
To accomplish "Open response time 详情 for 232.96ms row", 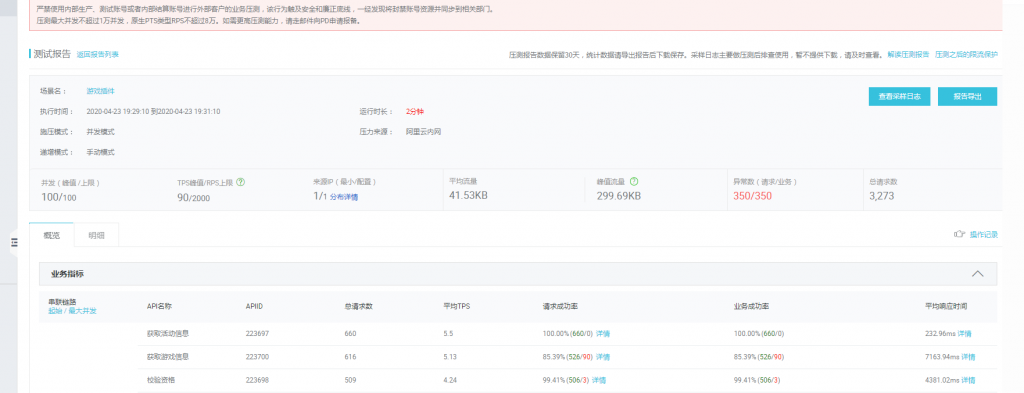I will point(964,334).
